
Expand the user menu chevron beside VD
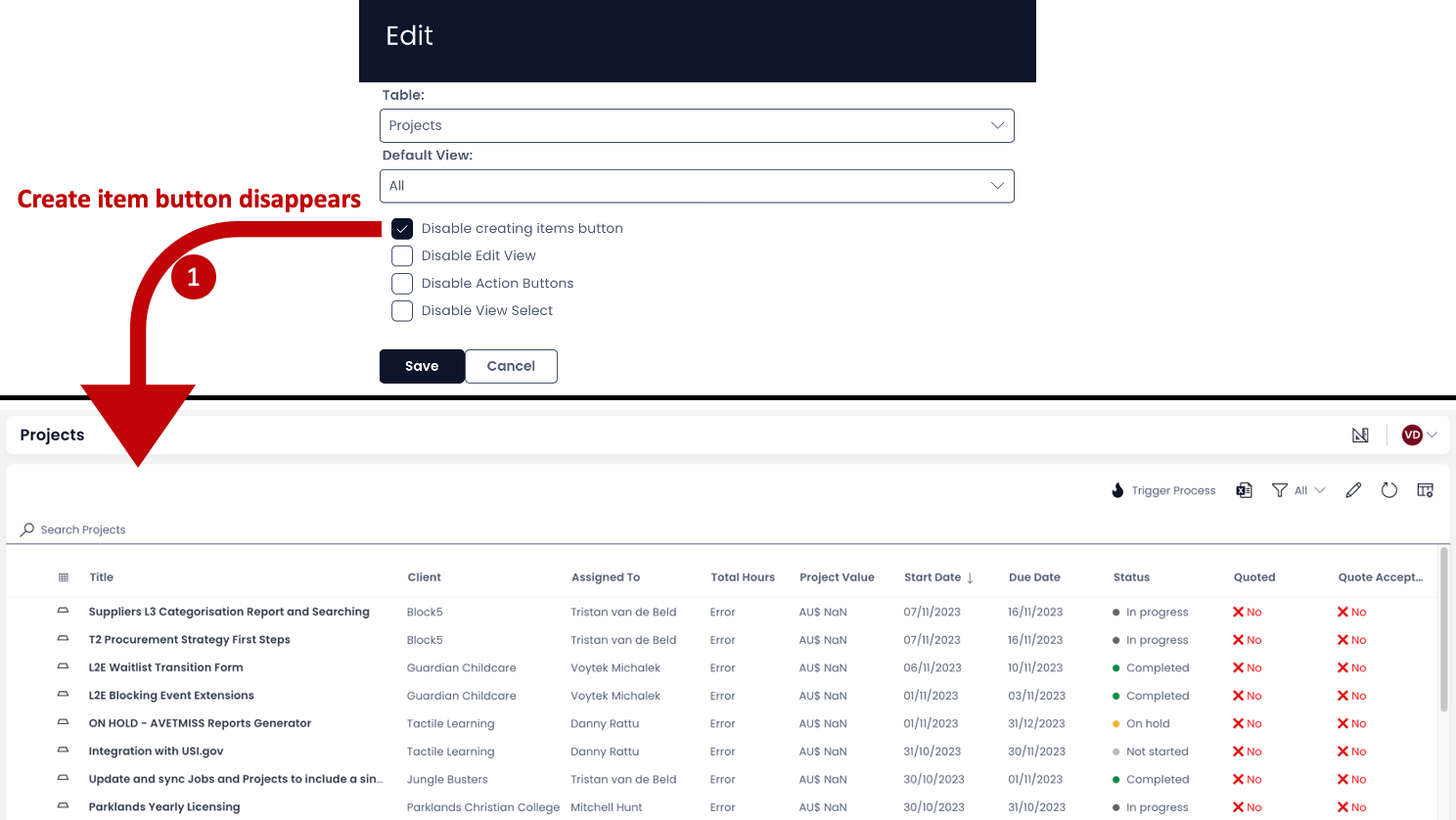pyautogui.click(x=1432, y=435)
